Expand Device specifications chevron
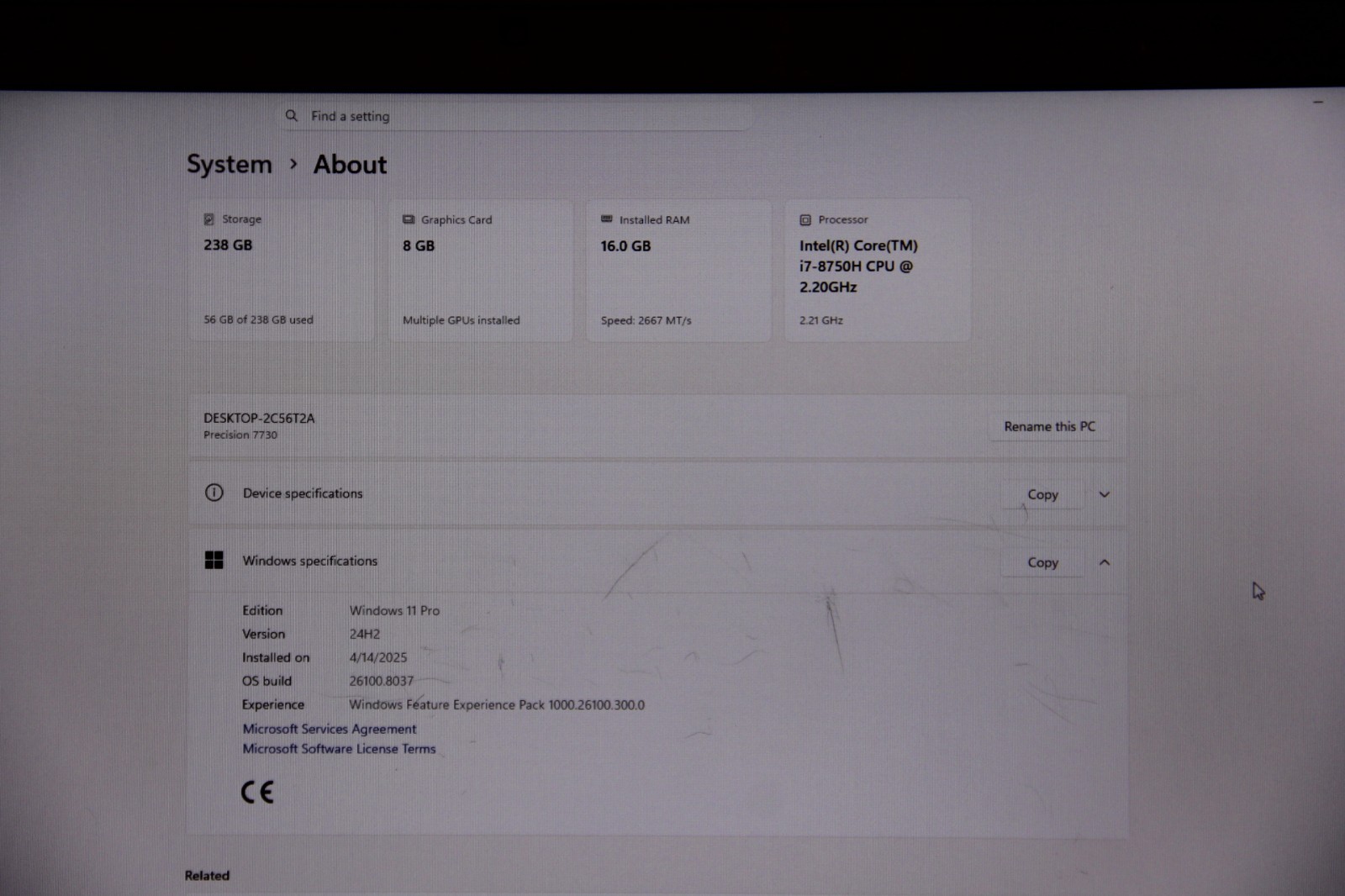The width and height of the screenshot is (1345, 896). tap(1105, 494)
